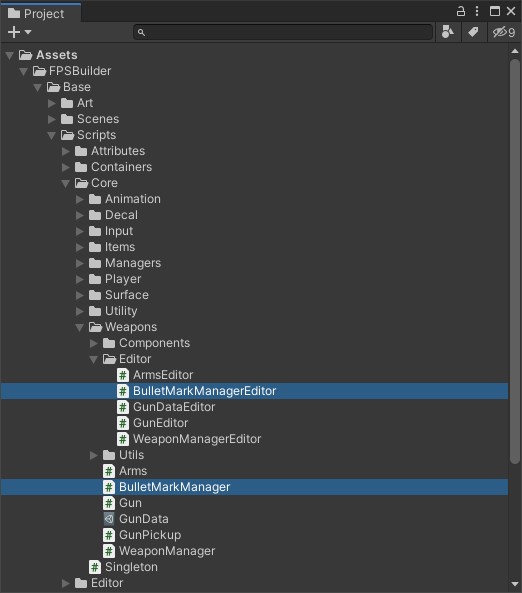Select the Singleton script icon

coord(95,567)
